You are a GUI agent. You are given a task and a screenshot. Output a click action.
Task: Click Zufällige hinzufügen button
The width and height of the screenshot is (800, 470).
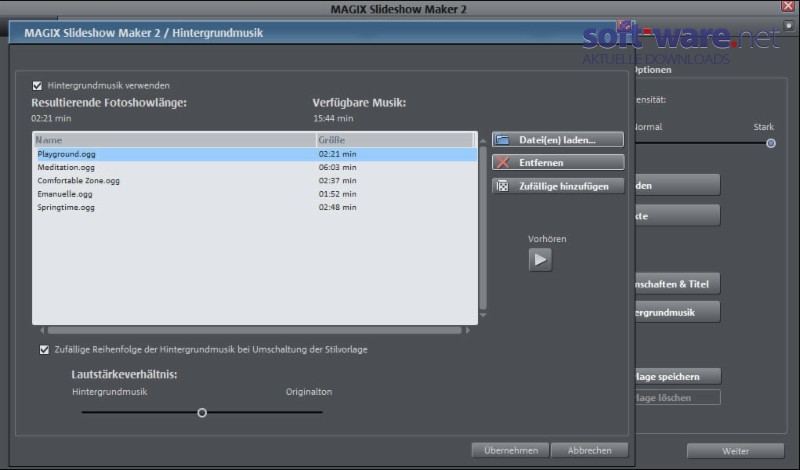point(558,186)
